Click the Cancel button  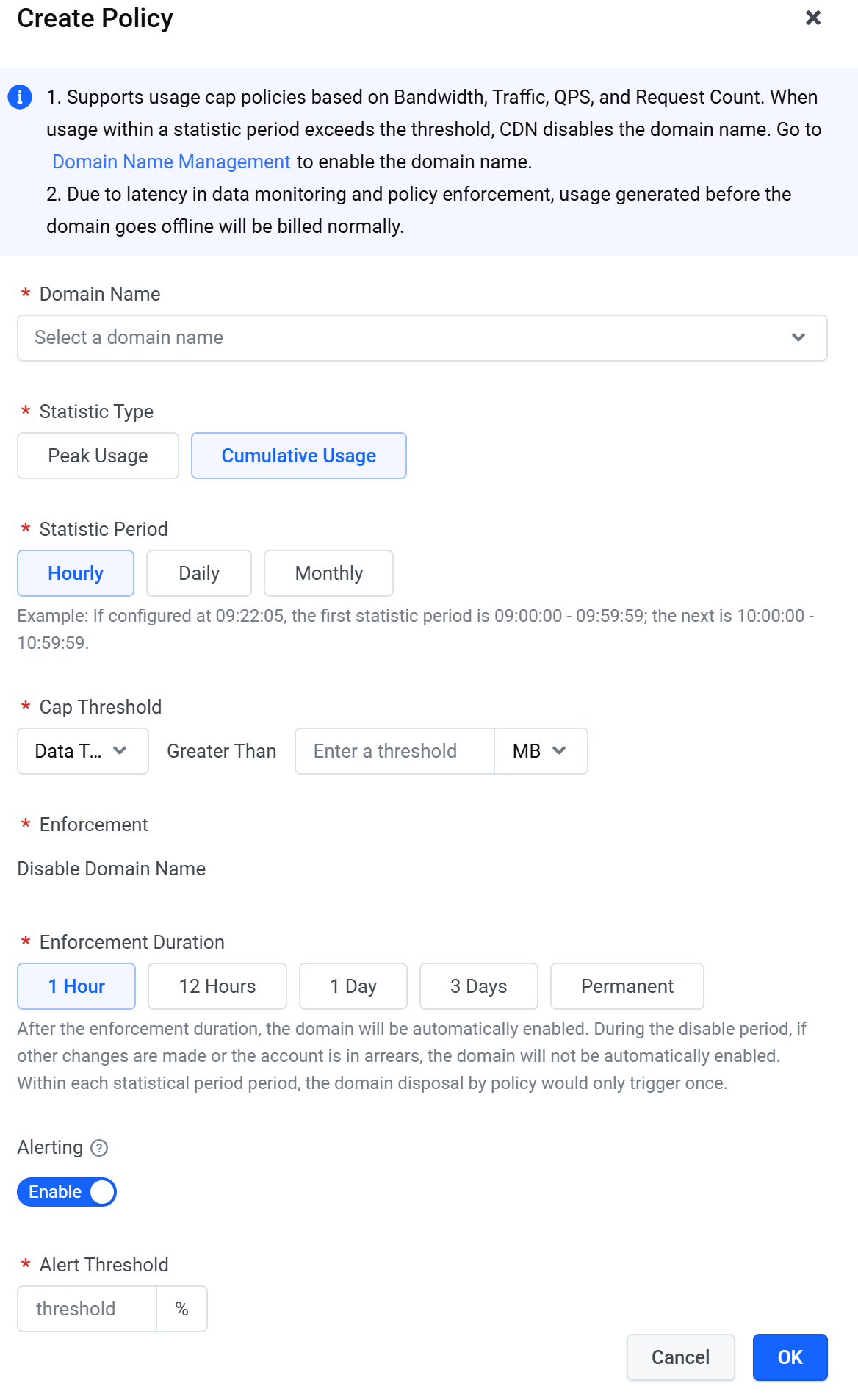coord(680,1357)
